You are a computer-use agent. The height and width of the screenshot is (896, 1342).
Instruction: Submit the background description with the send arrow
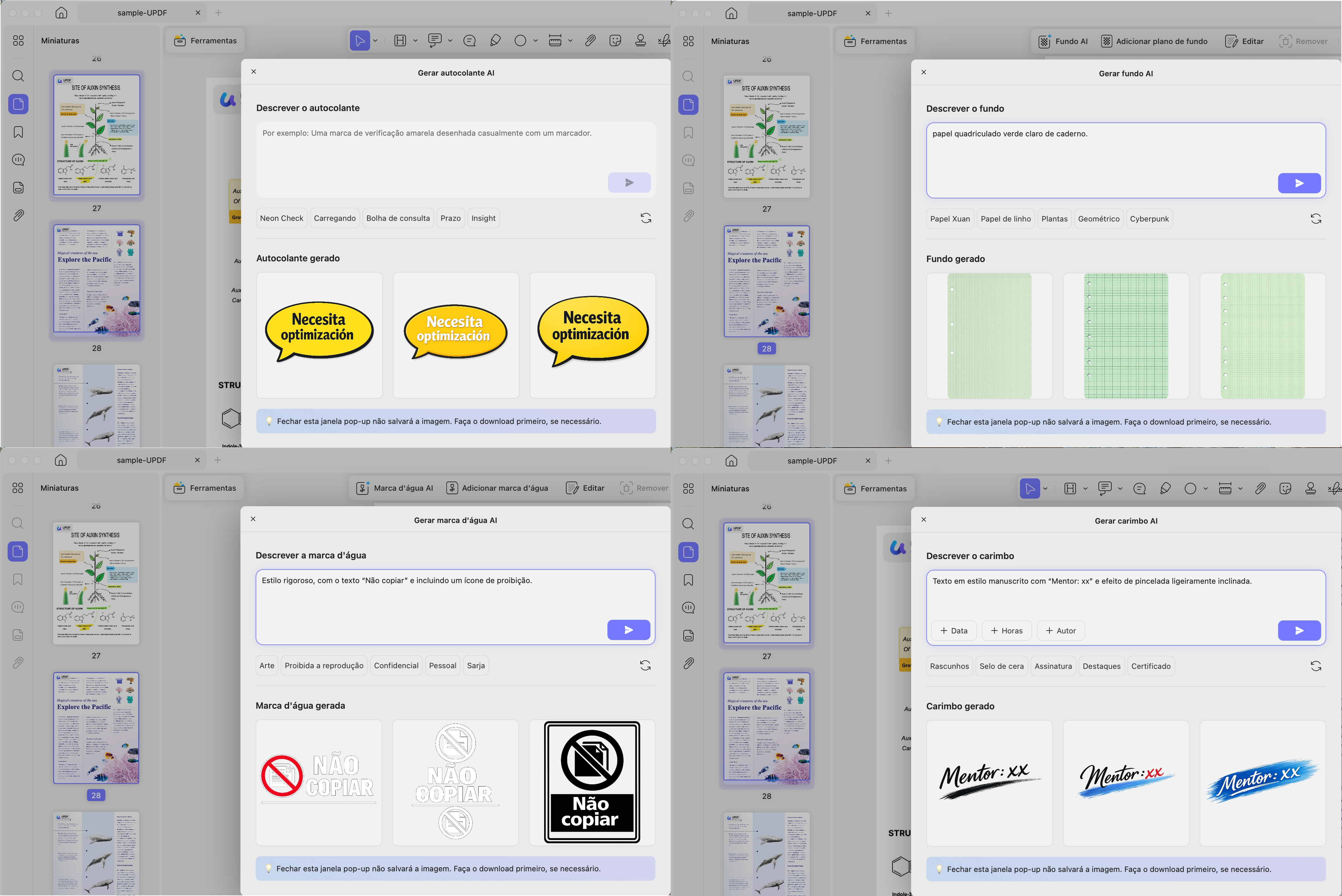pos(1299,183)
